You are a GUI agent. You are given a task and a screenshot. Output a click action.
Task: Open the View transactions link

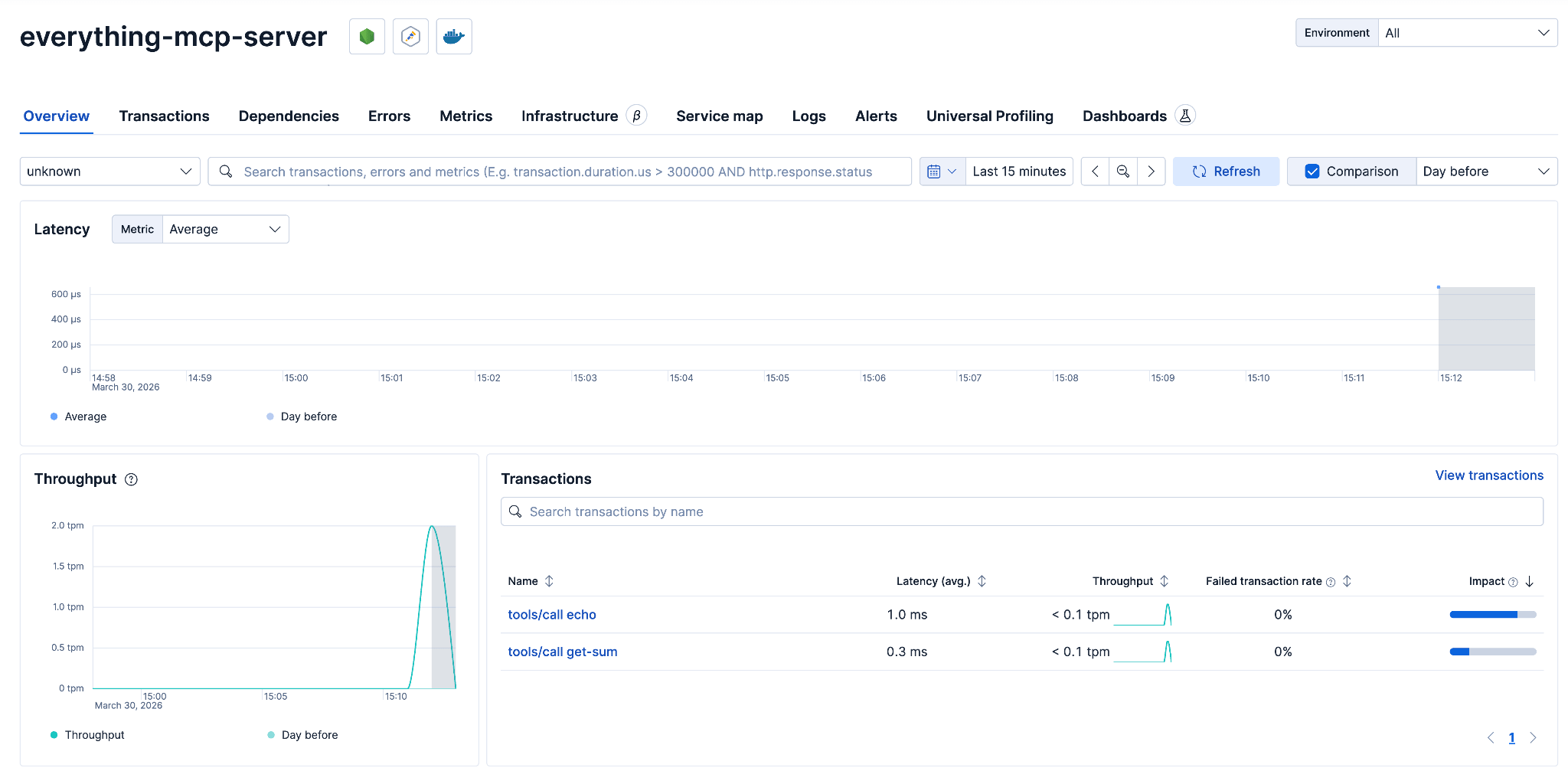[1489, 475]
